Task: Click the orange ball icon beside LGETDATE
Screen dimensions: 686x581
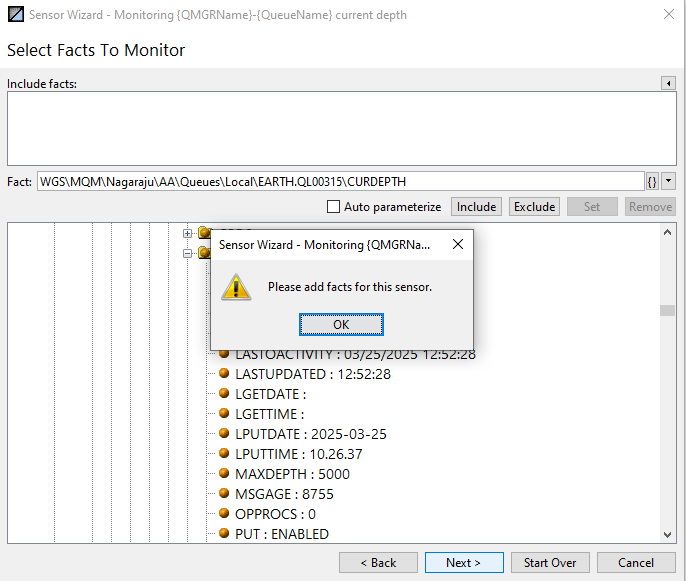Action: pyautogui.click(x=224, y=393)
